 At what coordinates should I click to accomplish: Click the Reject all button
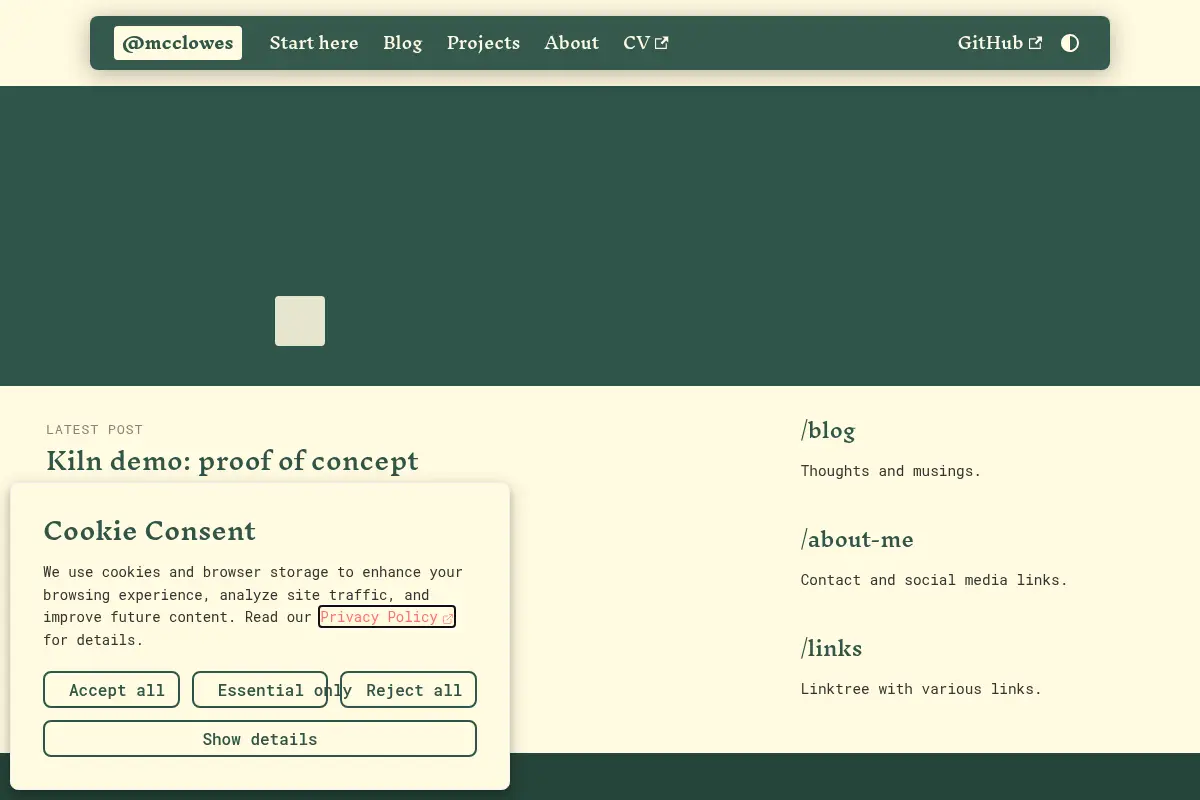click(x=408, y=690)
